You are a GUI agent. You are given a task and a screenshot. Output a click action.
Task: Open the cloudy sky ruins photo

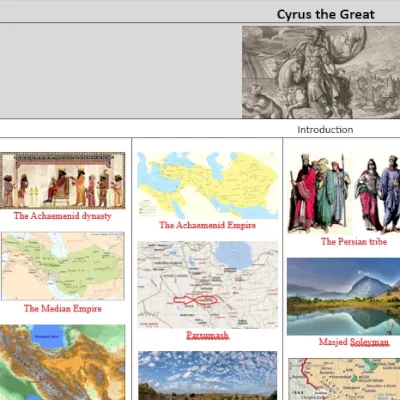tap(207, 375)
